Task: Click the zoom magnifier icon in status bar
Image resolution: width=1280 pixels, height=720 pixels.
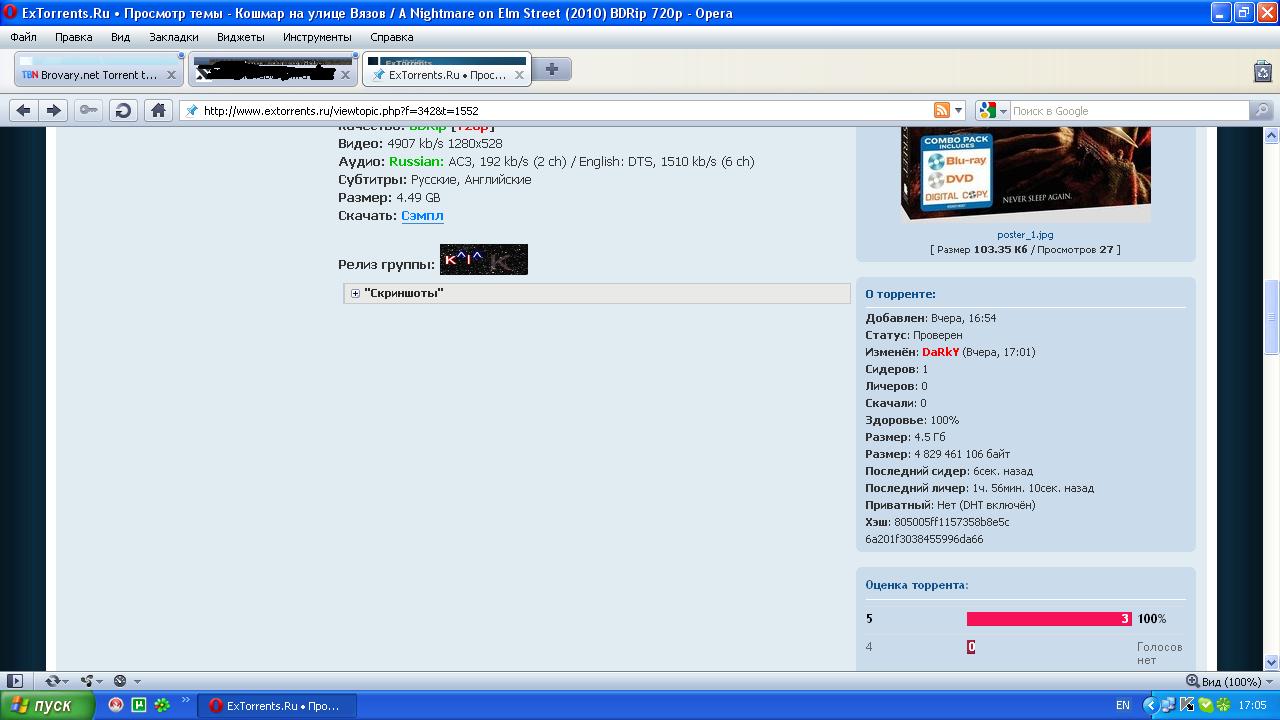Action: (x=1192, y=681)
